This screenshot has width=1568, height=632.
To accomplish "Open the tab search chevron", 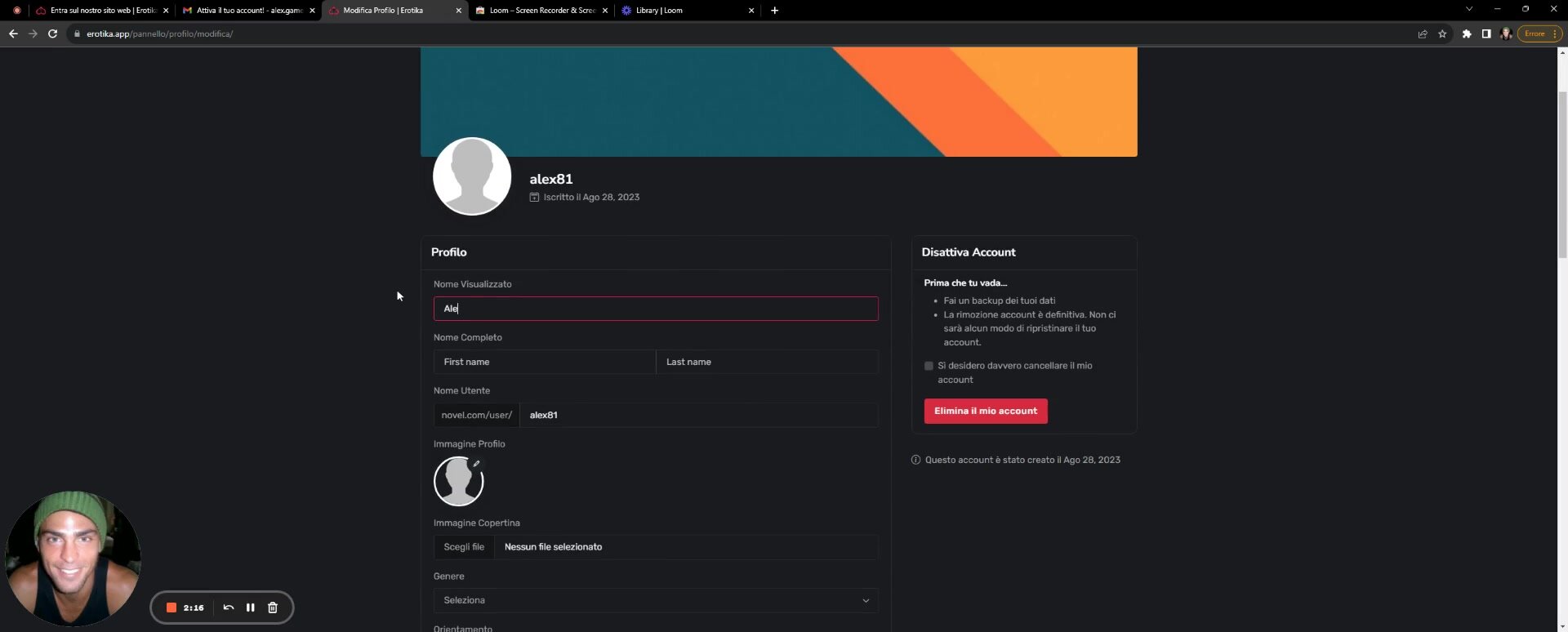I will click(x=1468, y=10).
